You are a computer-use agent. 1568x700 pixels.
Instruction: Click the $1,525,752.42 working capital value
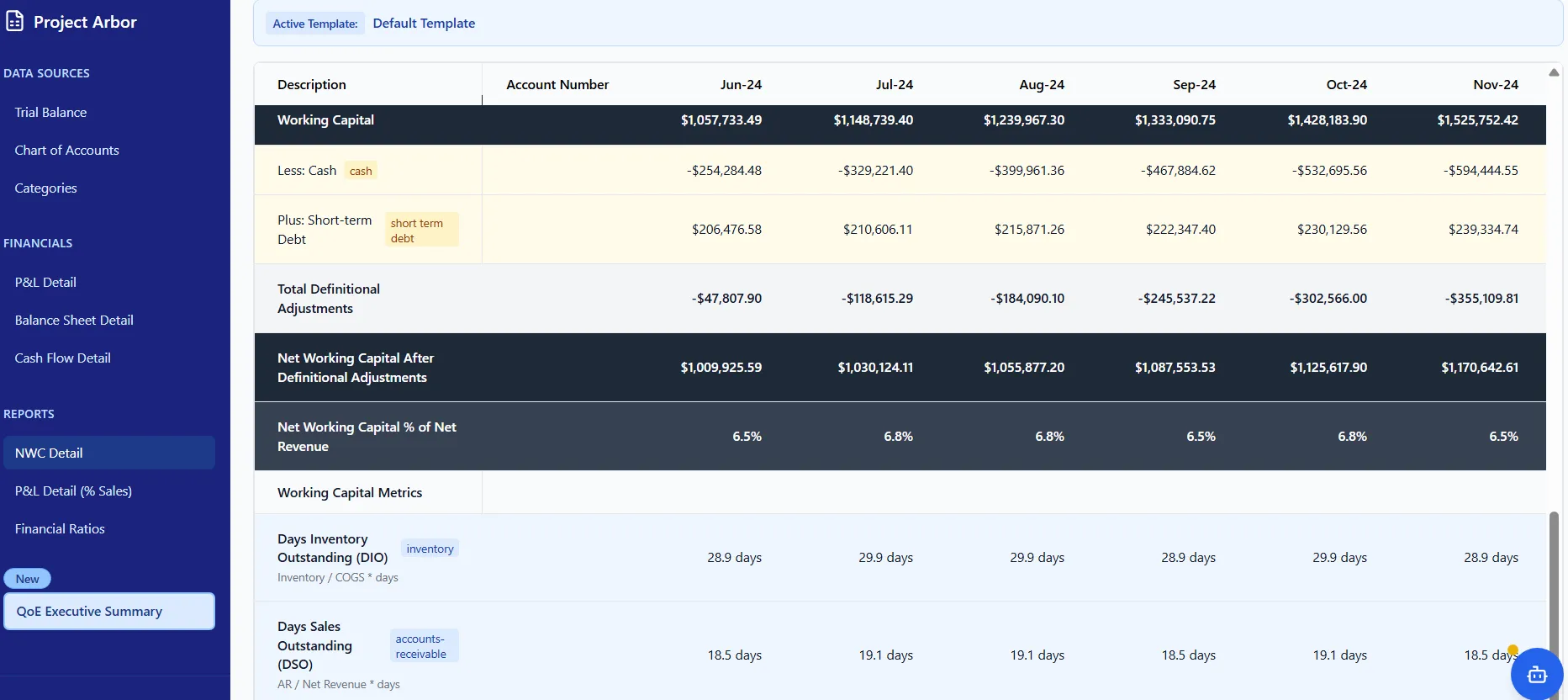click(x=1477, y=119)
